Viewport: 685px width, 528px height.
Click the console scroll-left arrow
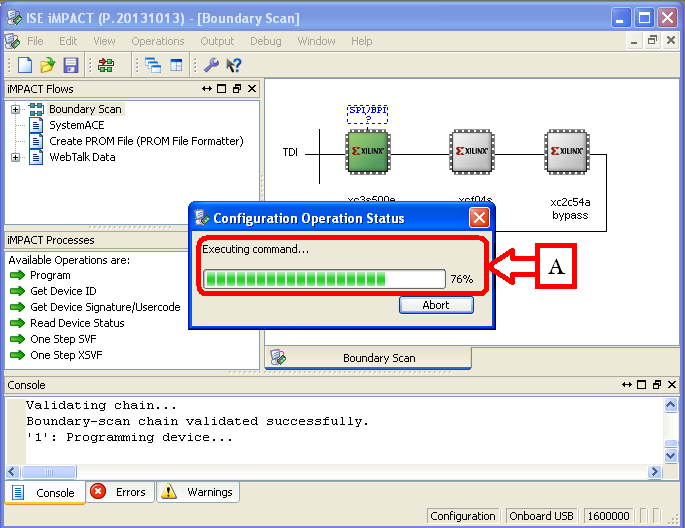click(12, 472)
